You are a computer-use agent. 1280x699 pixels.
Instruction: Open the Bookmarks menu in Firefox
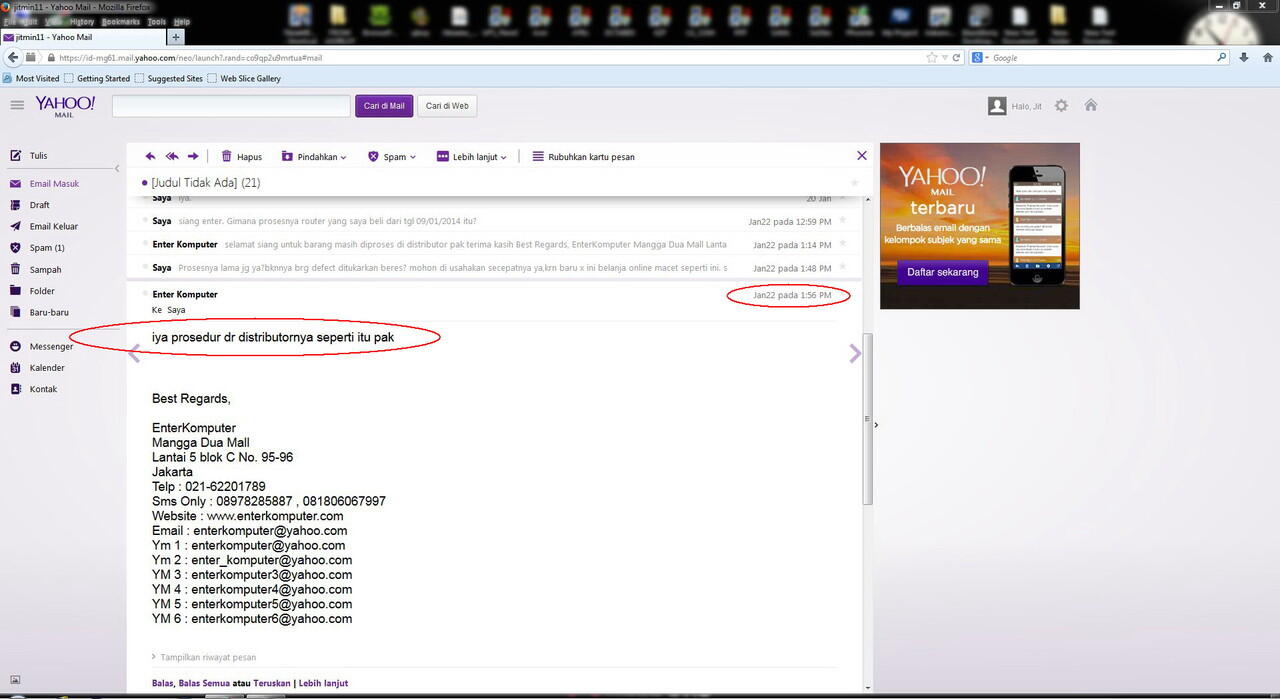pyautogui.click(x=121, y=21)
